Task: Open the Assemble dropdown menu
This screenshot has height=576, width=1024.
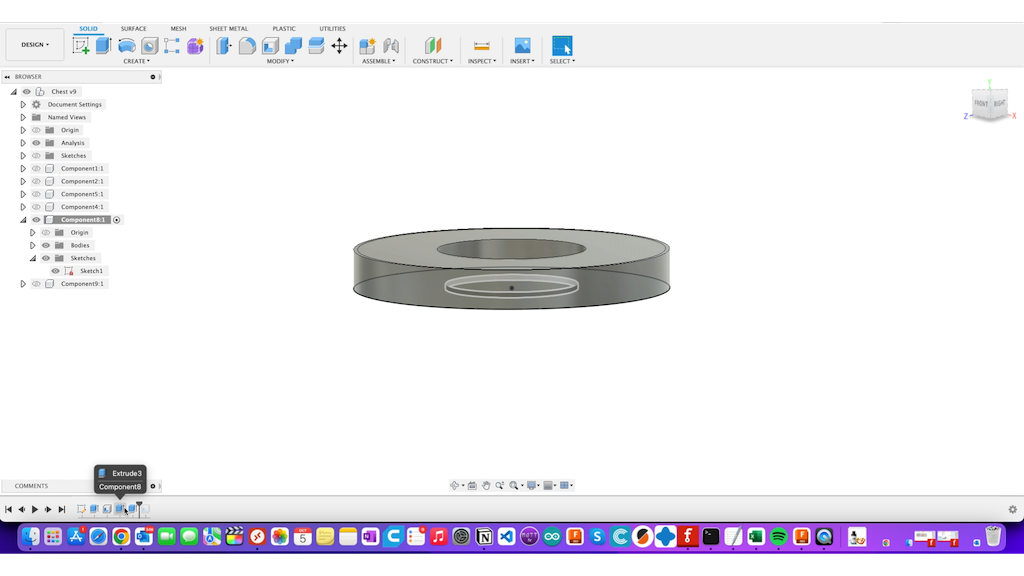Action: 379,61
